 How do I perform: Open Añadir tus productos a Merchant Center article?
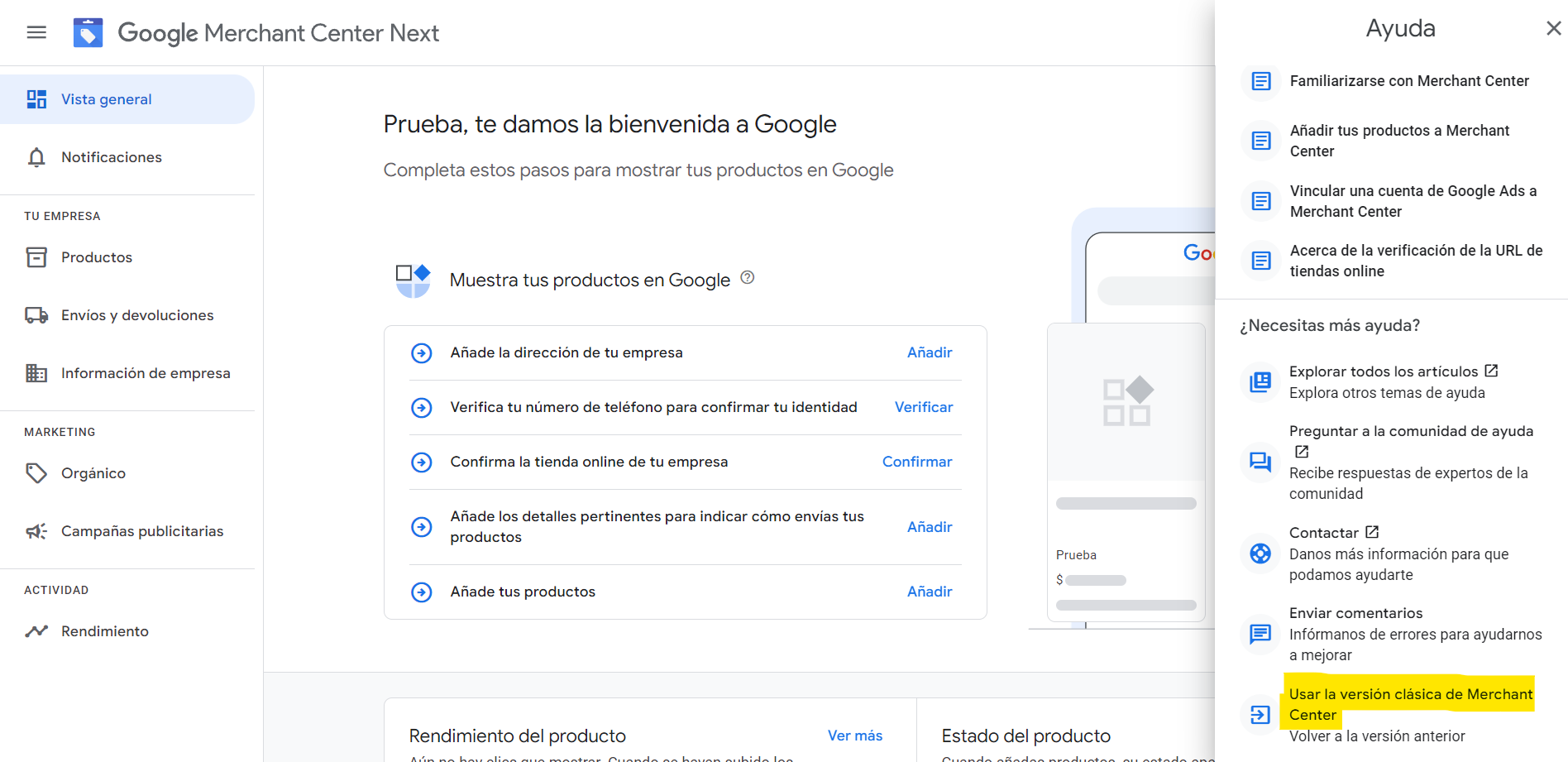(x=1399, y=141)
